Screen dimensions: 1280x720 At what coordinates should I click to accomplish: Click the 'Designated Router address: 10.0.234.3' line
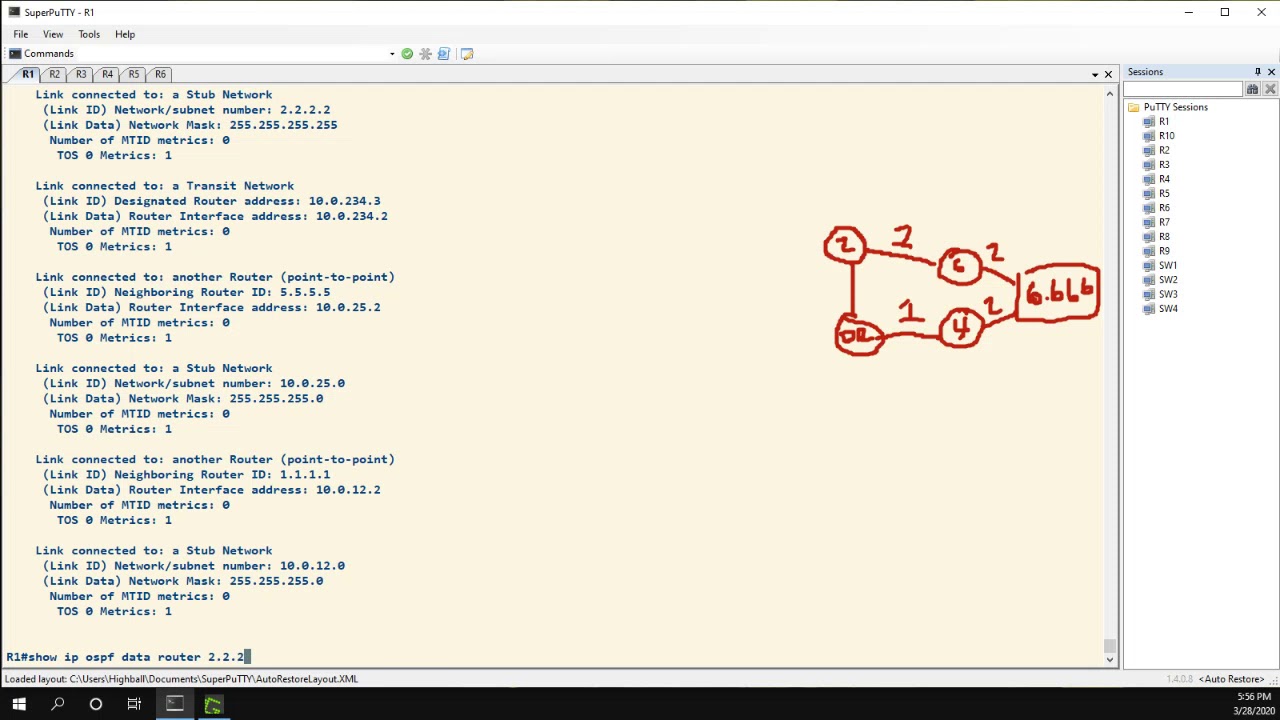[x=211, y=201]
